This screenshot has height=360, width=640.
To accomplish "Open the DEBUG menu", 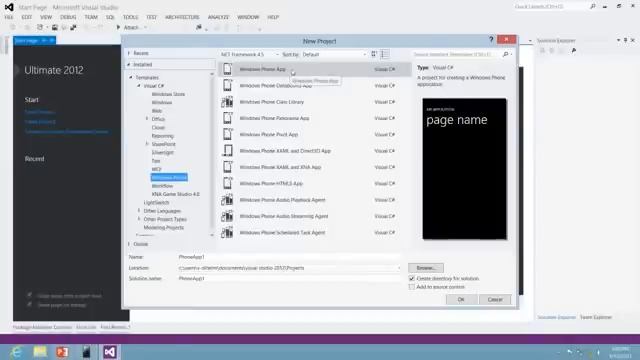I will tap(68, 17).
